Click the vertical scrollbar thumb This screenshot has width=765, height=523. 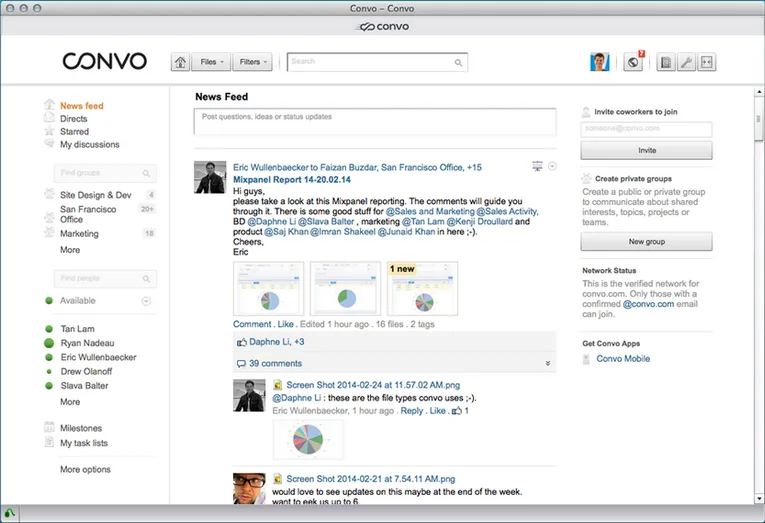(x=758, y=119)
